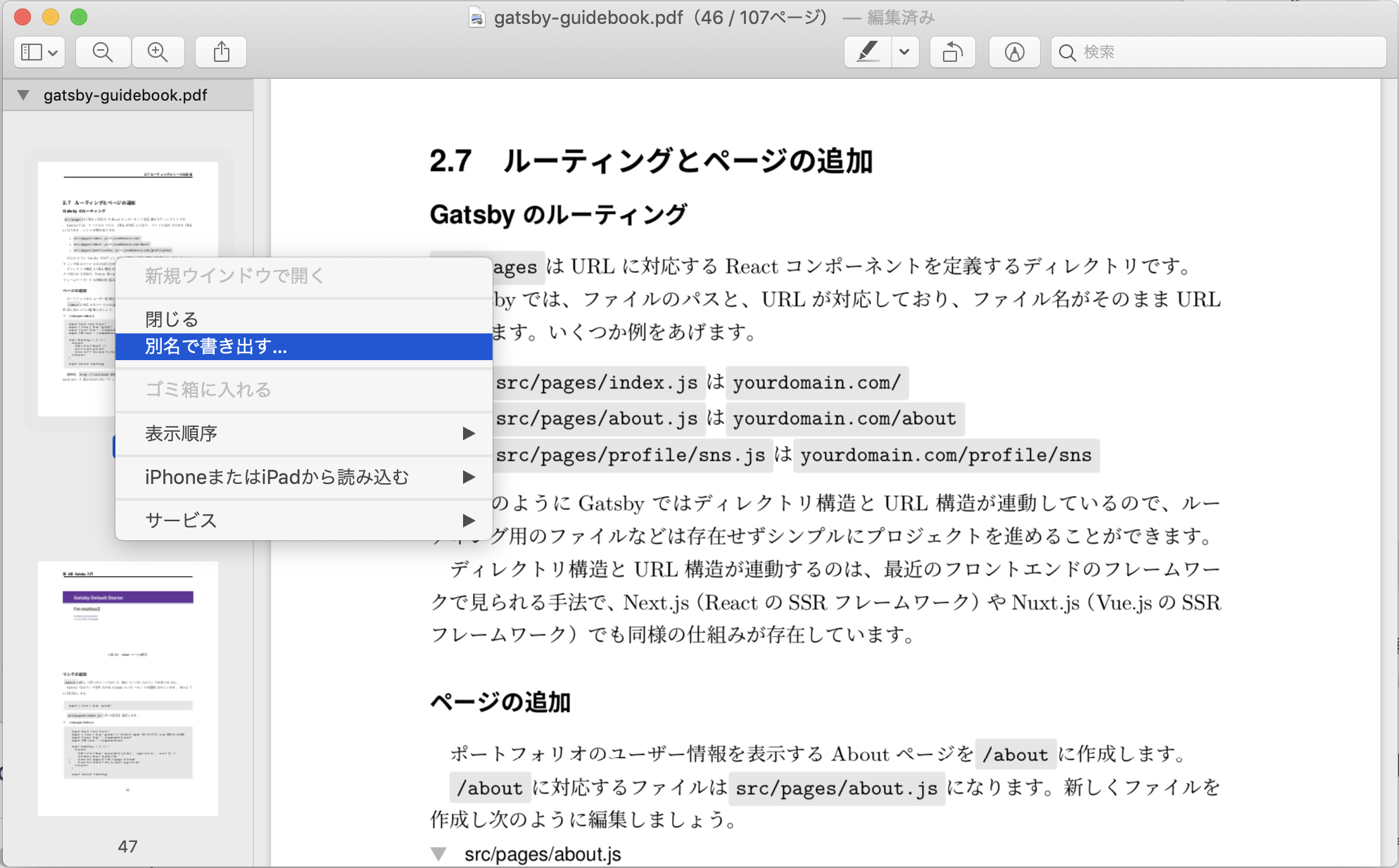This screenshot has width=1399, height=868.
Task: Select the highlight pen tool
Action: coord(868,52)
